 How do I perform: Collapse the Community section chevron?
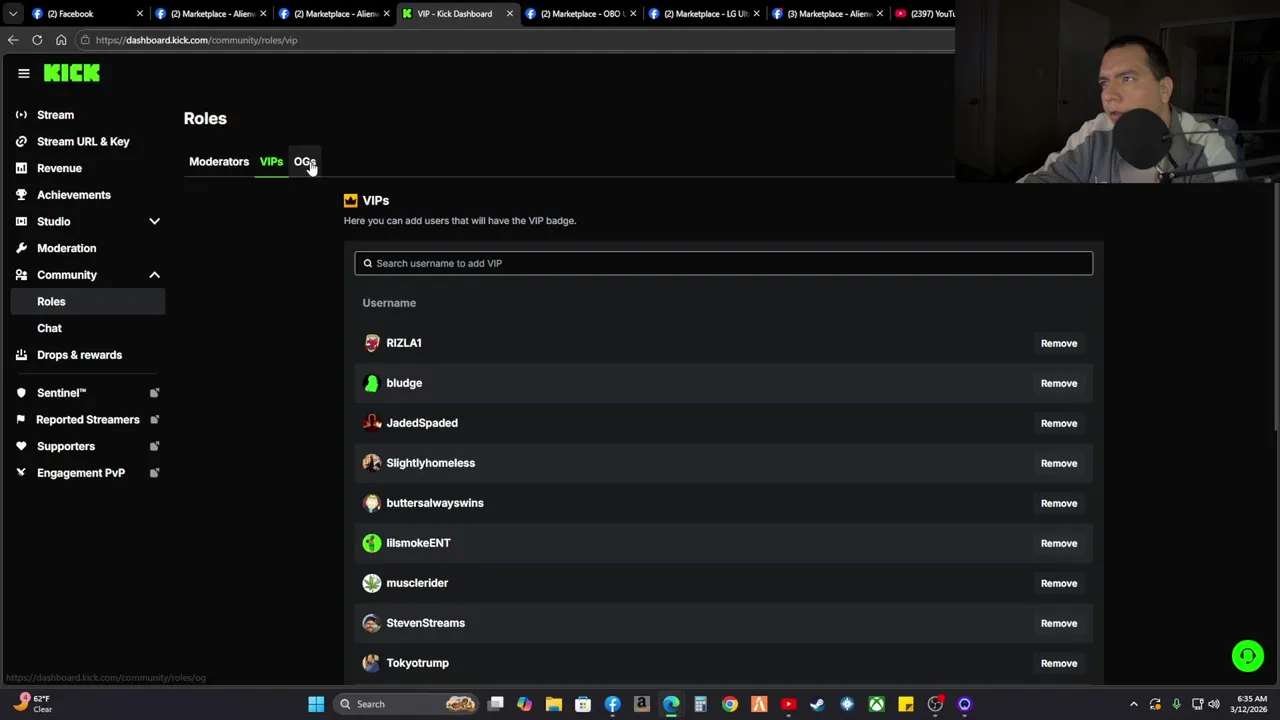154,275
